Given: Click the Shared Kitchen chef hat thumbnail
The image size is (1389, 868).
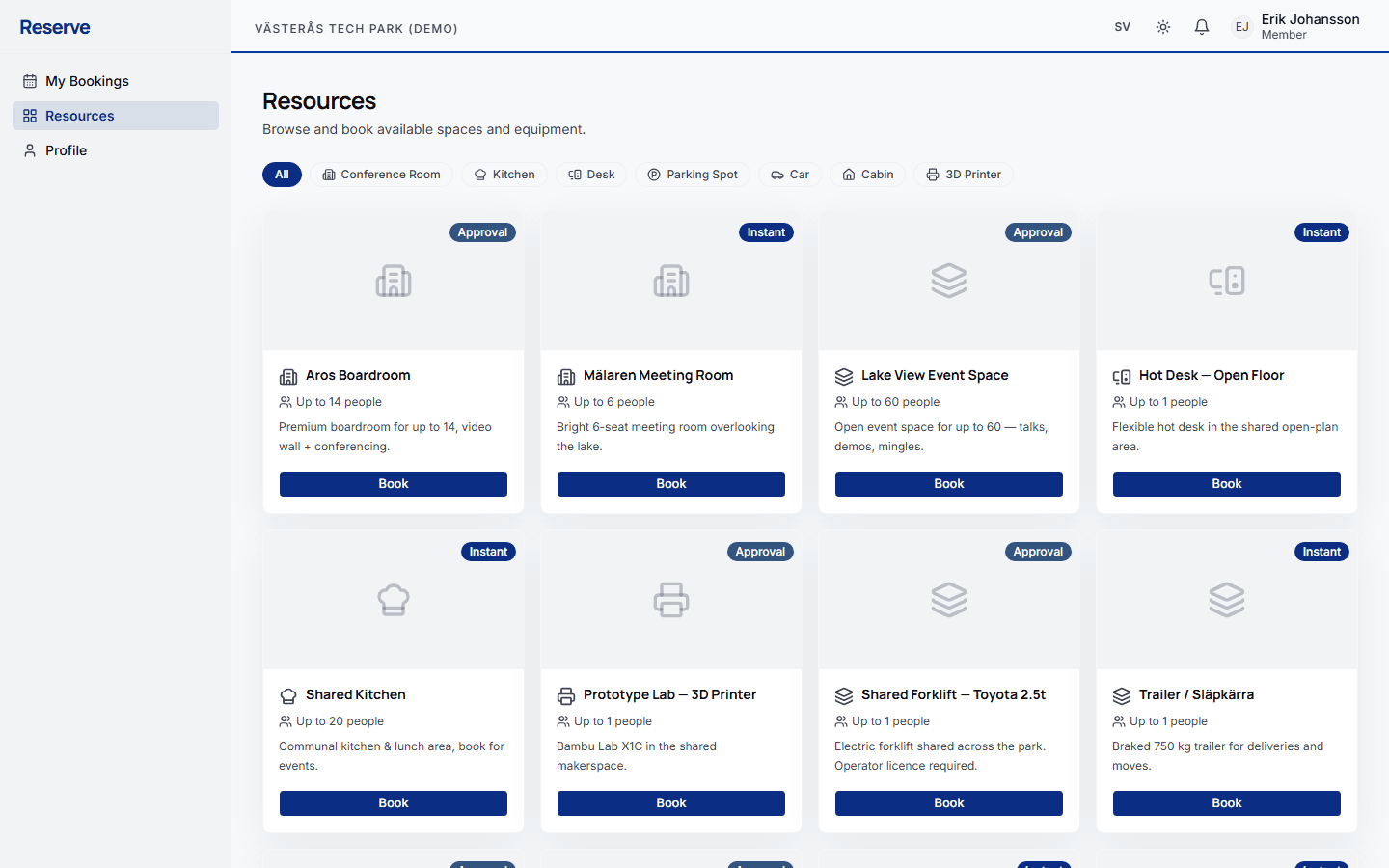Looking at the screenshot, I should 394,600.
